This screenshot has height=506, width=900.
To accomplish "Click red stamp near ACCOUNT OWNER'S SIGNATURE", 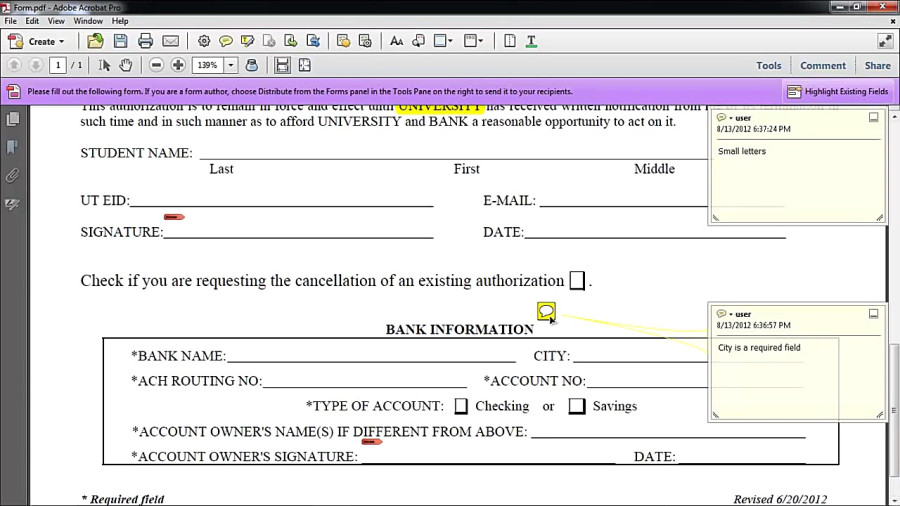I will point(371,441).
